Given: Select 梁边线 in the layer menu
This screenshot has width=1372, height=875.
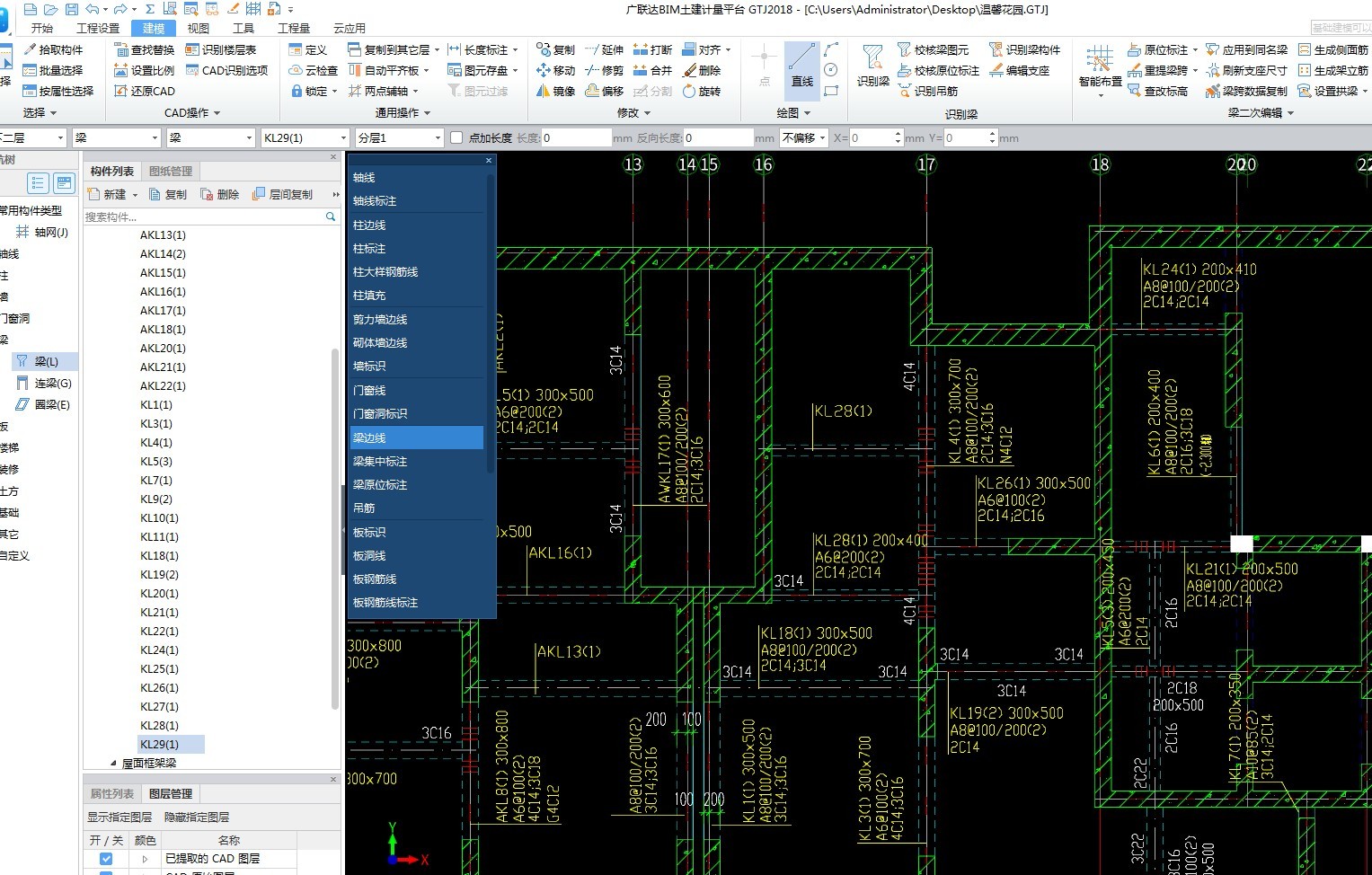Looking at the screenshot, I should pyautogui.click(x=417, y=437).
